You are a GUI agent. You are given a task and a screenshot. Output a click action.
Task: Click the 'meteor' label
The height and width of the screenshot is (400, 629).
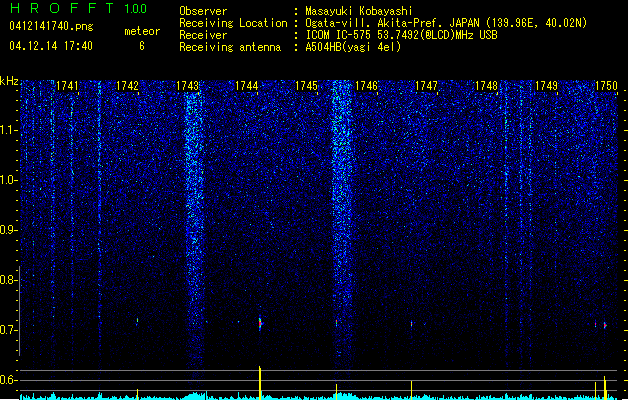[x=142, y=31]
